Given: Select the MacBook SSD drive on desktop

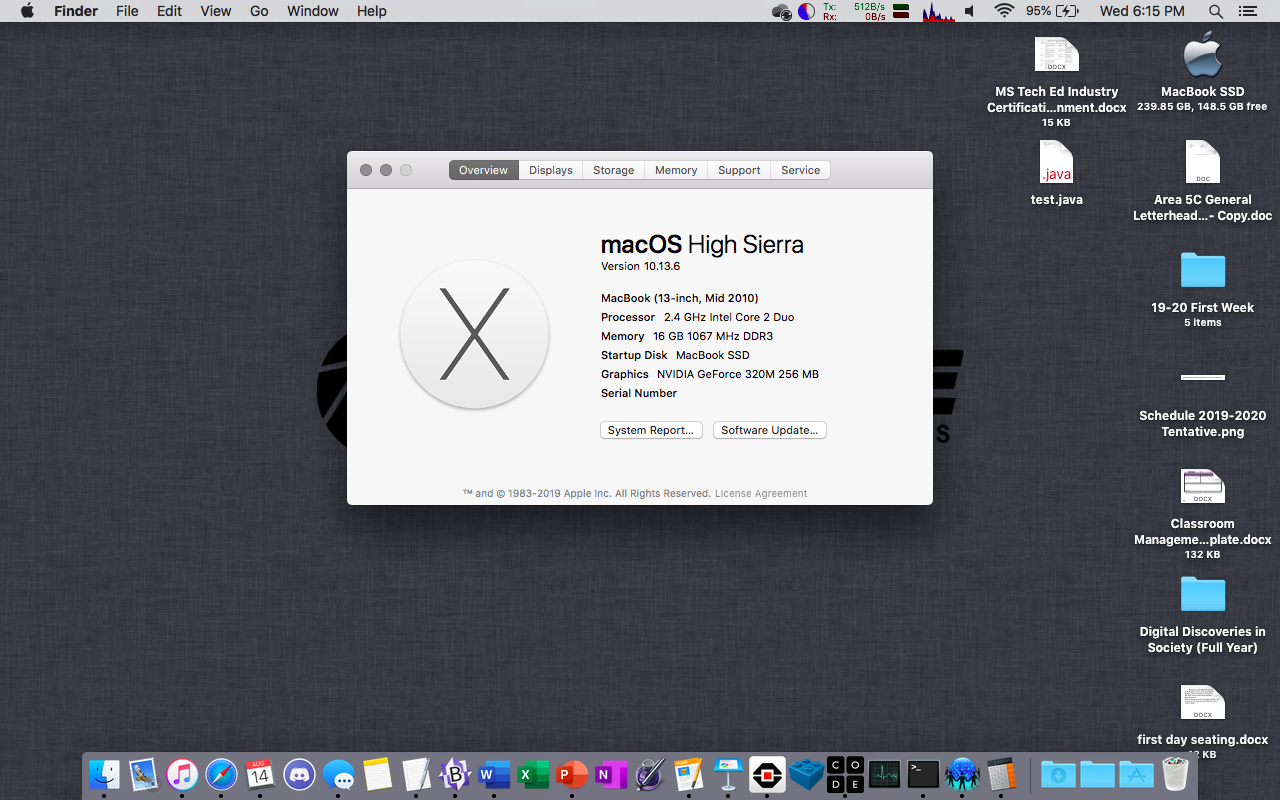Looking at the screenshot, I should click(x=1203, y=74).
